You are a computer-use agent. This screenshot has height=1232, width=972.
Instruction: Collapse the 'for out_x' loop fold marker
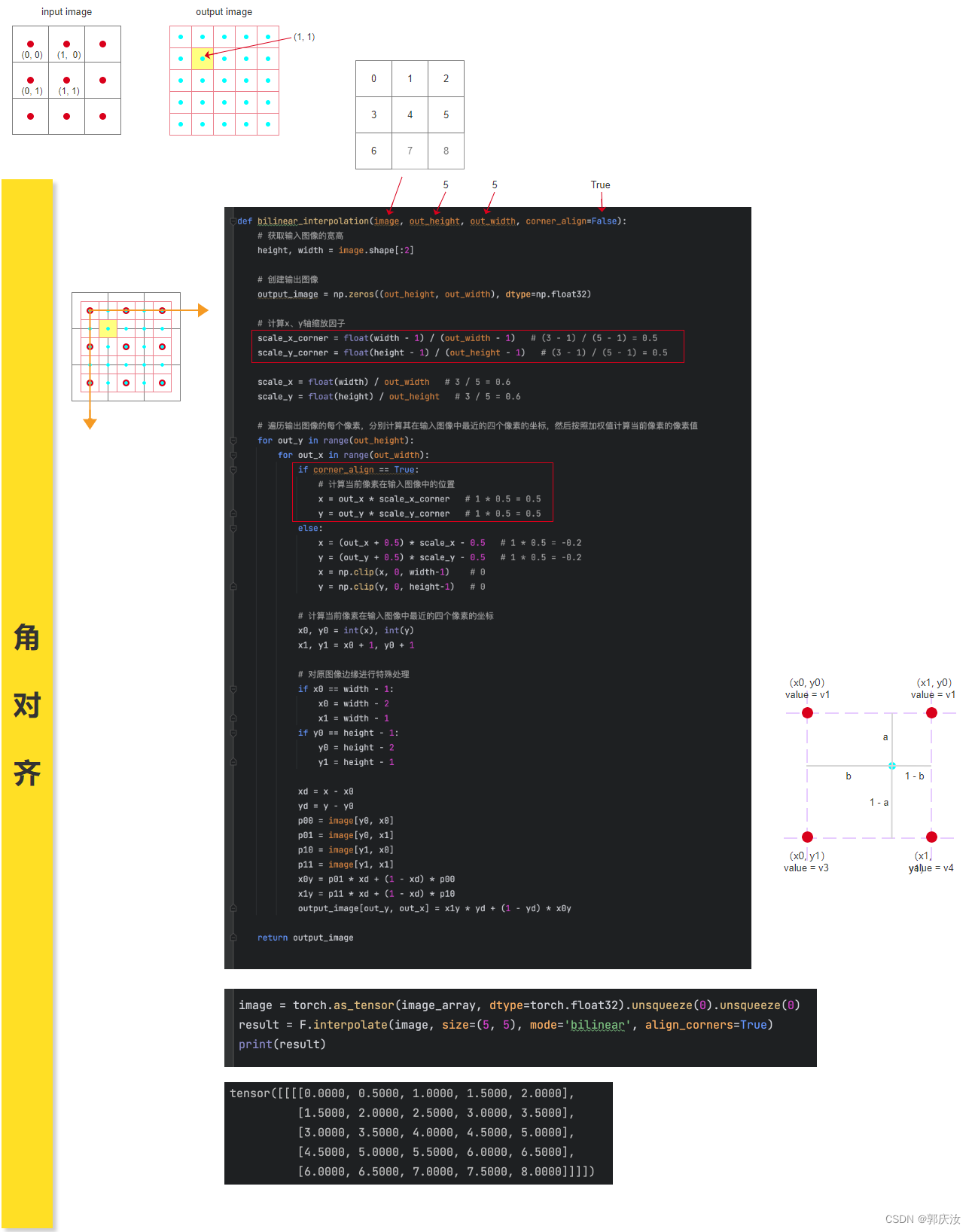click(233, 456)
